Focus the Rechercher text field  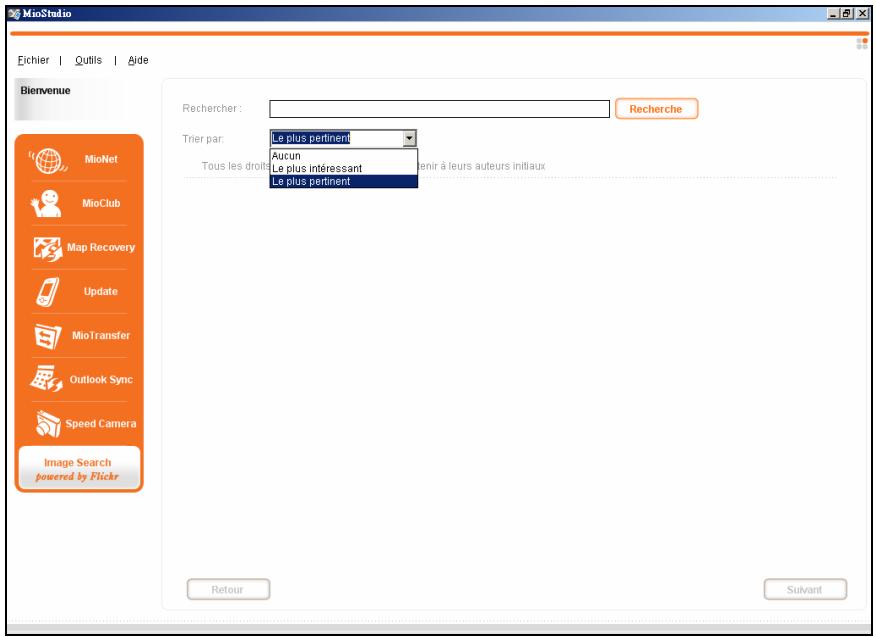[x=439, y=109]
